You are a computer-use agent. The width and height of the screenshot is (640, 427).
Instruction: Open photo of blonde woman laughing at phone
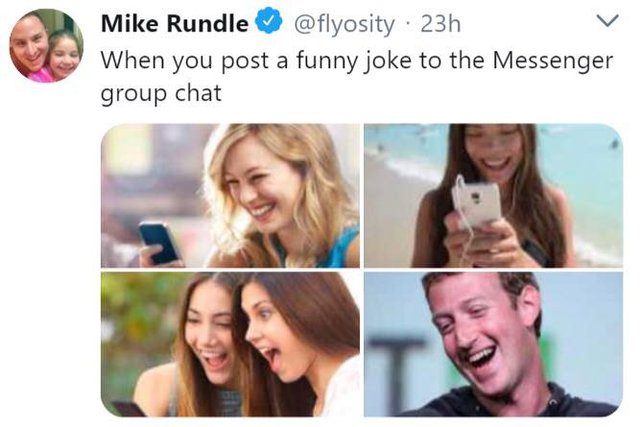230,196
